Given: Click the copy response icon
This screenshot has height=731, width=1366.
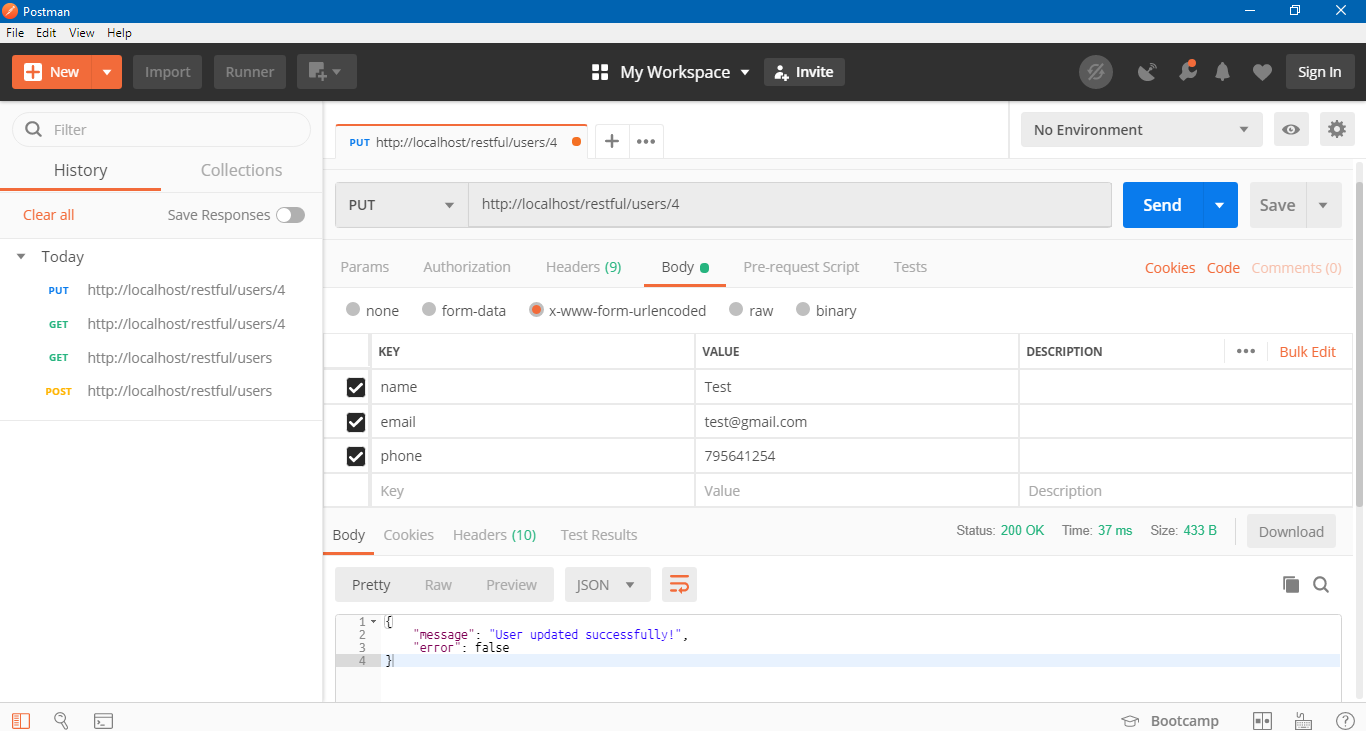Looking at the screenshot, I should click(x=1291, y=584).
